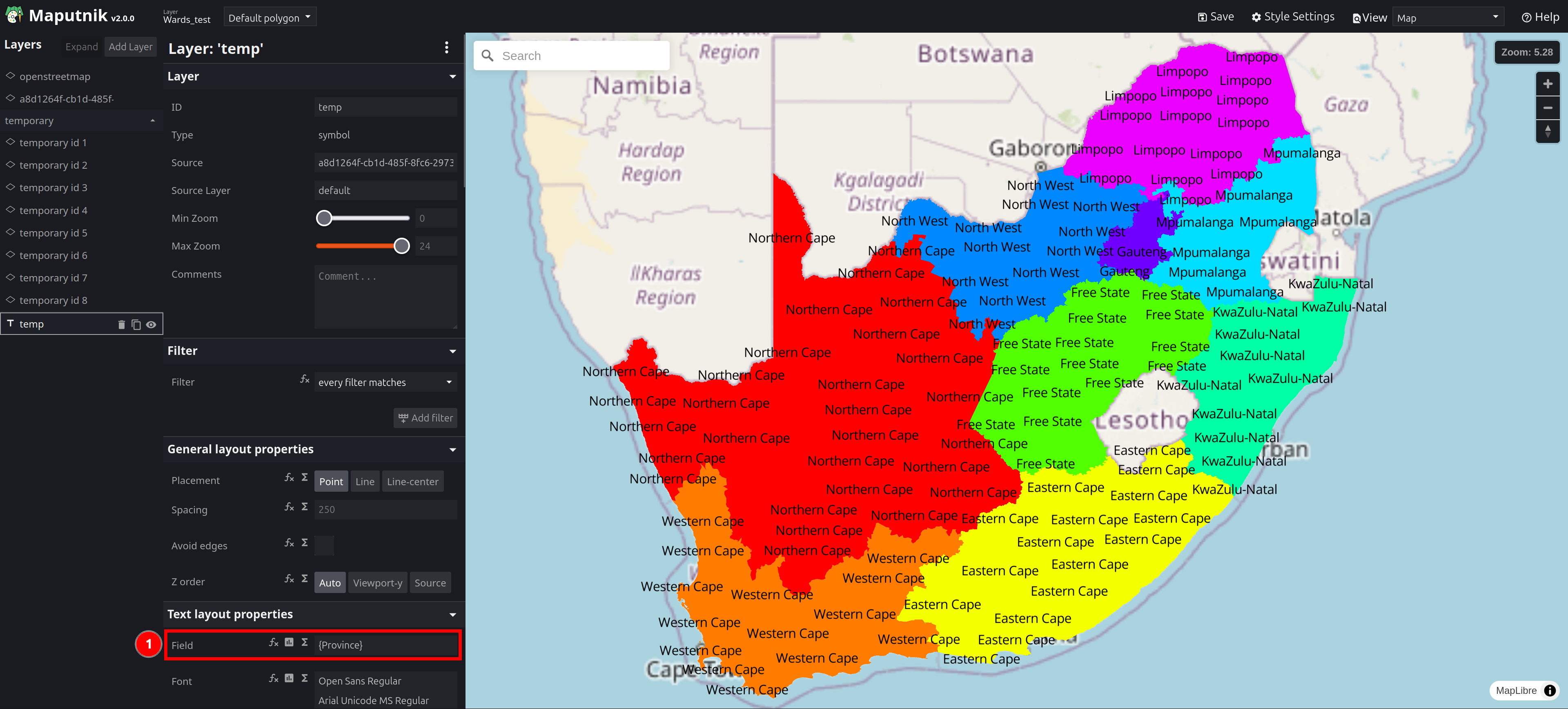1568x709 pixels.
Task: Click the Σ data binding icon for Field
Action: click(x=304, y=645)
